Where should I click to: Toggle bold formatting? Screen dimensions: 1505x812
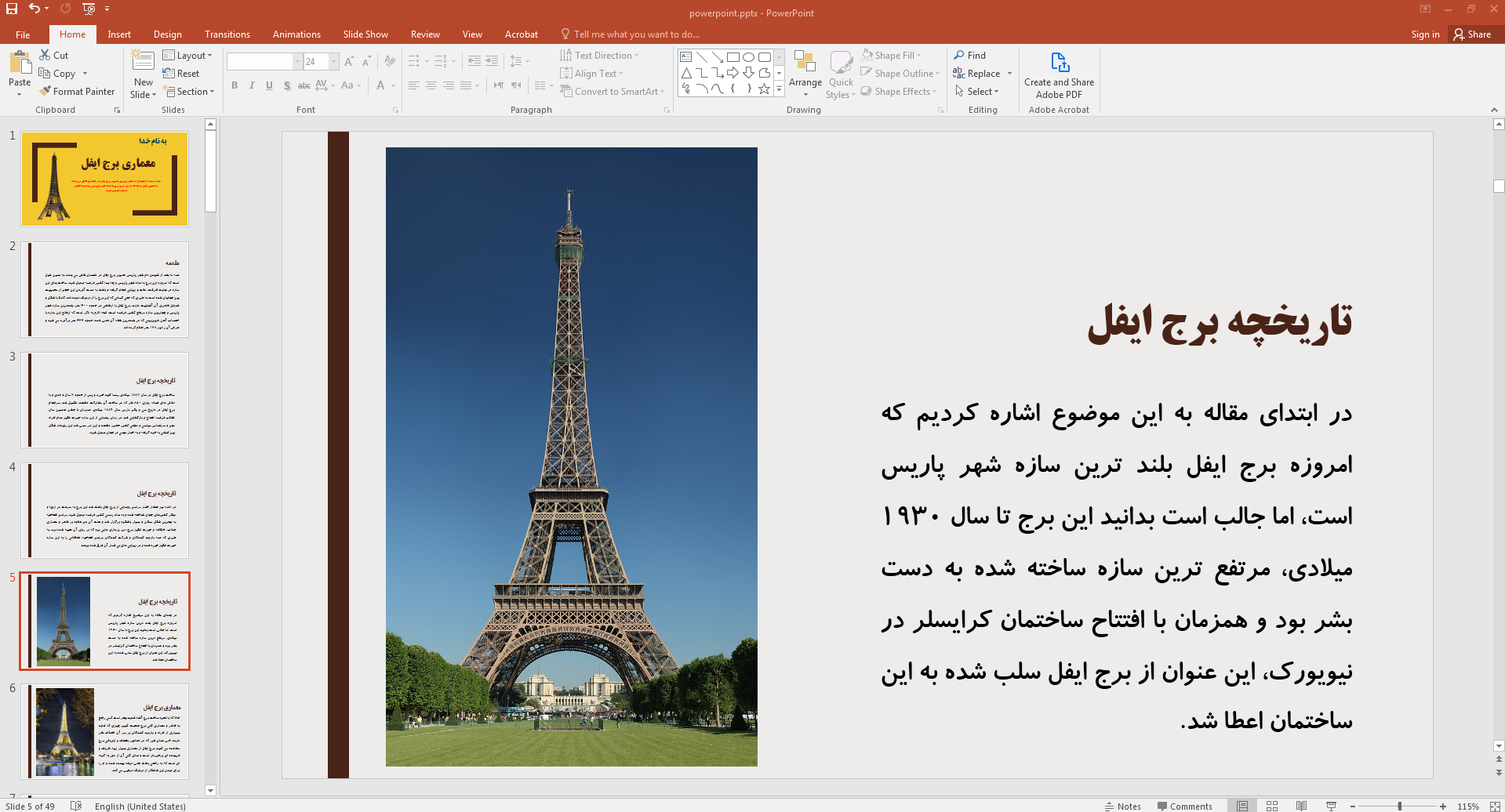(x=234, y=85)
